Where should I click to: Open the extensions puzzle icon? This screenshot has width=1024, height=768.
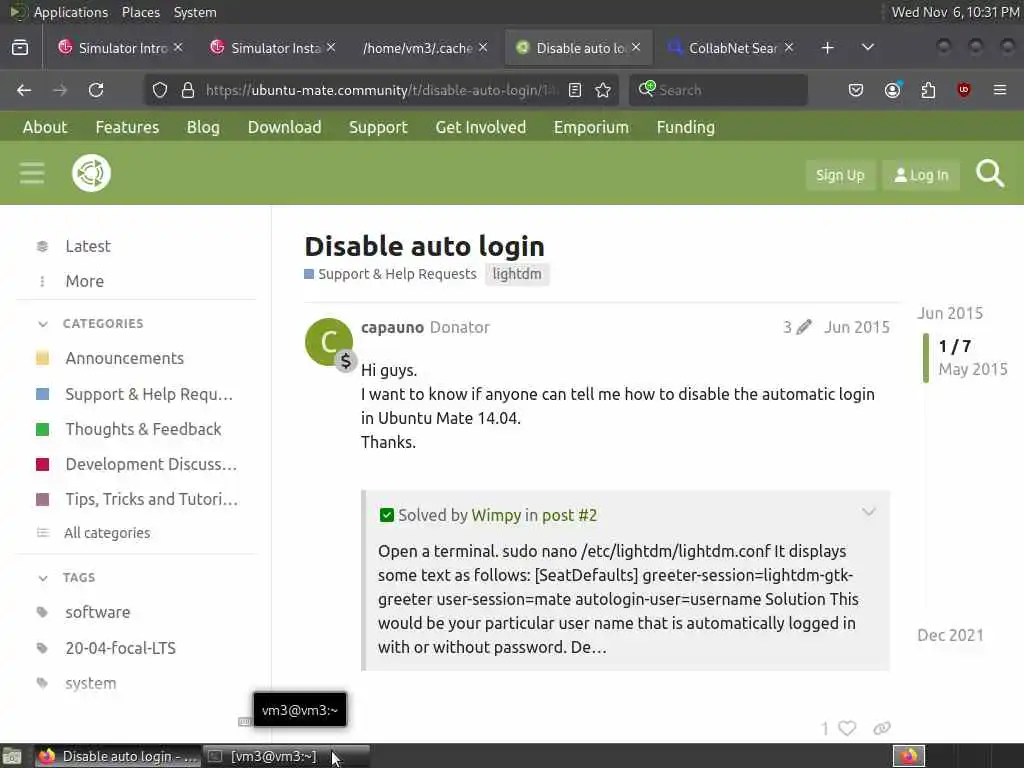(x=928, y=90)
